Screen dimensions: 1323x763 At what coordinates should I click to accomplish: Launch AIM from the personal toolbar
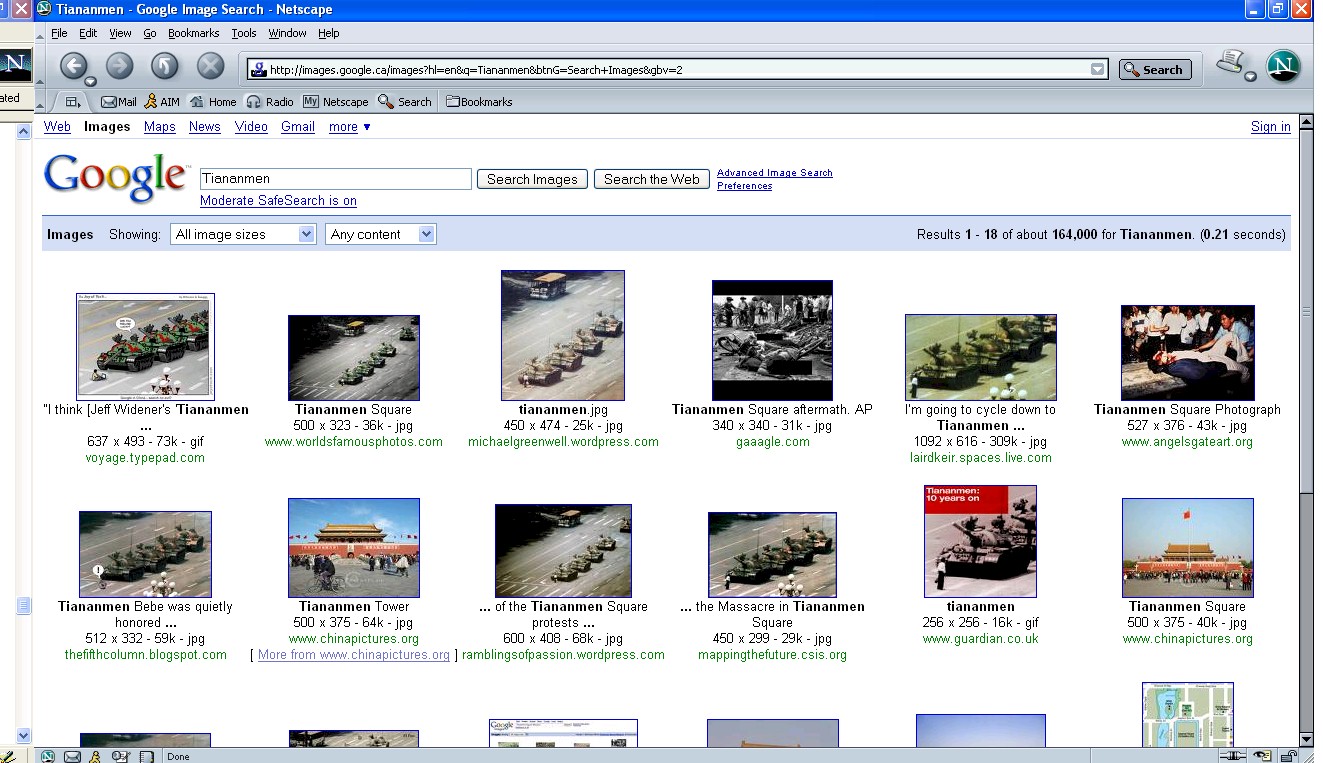(x=162, y=102)
